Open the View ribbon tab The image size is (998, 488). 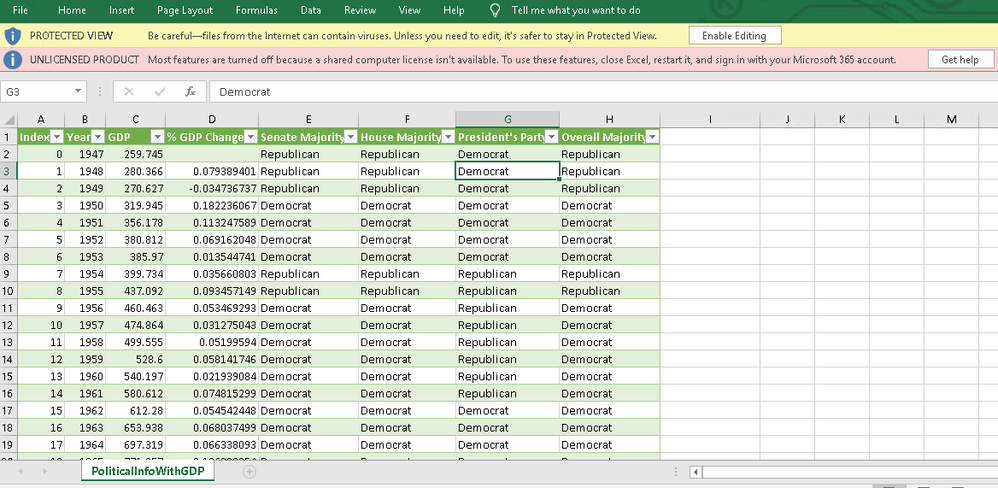[x=409, y=10]
